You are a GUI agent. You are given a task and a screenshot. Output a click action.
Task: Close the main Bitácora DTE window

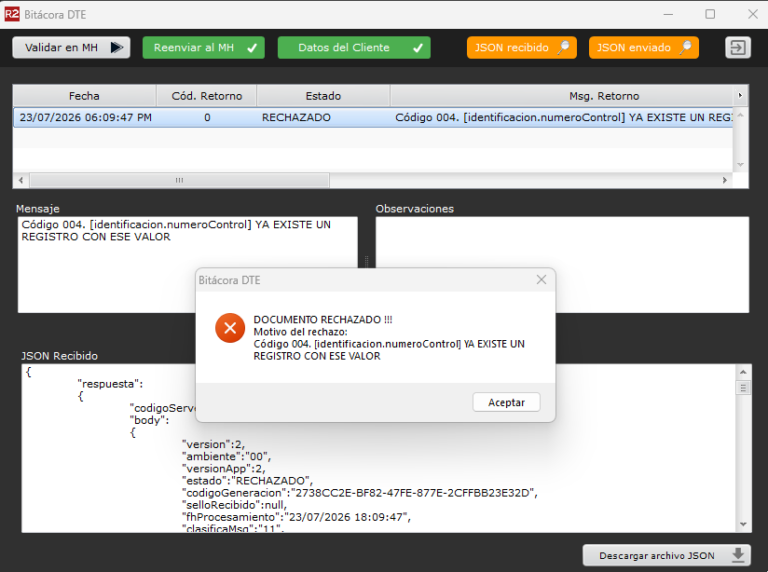coord(753,14)
